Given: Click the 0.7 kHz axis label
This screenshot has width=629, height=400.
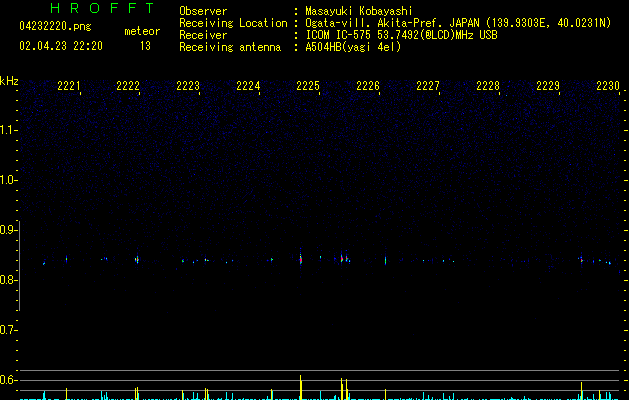Looking at the screenshot, I should click(8, 330).
